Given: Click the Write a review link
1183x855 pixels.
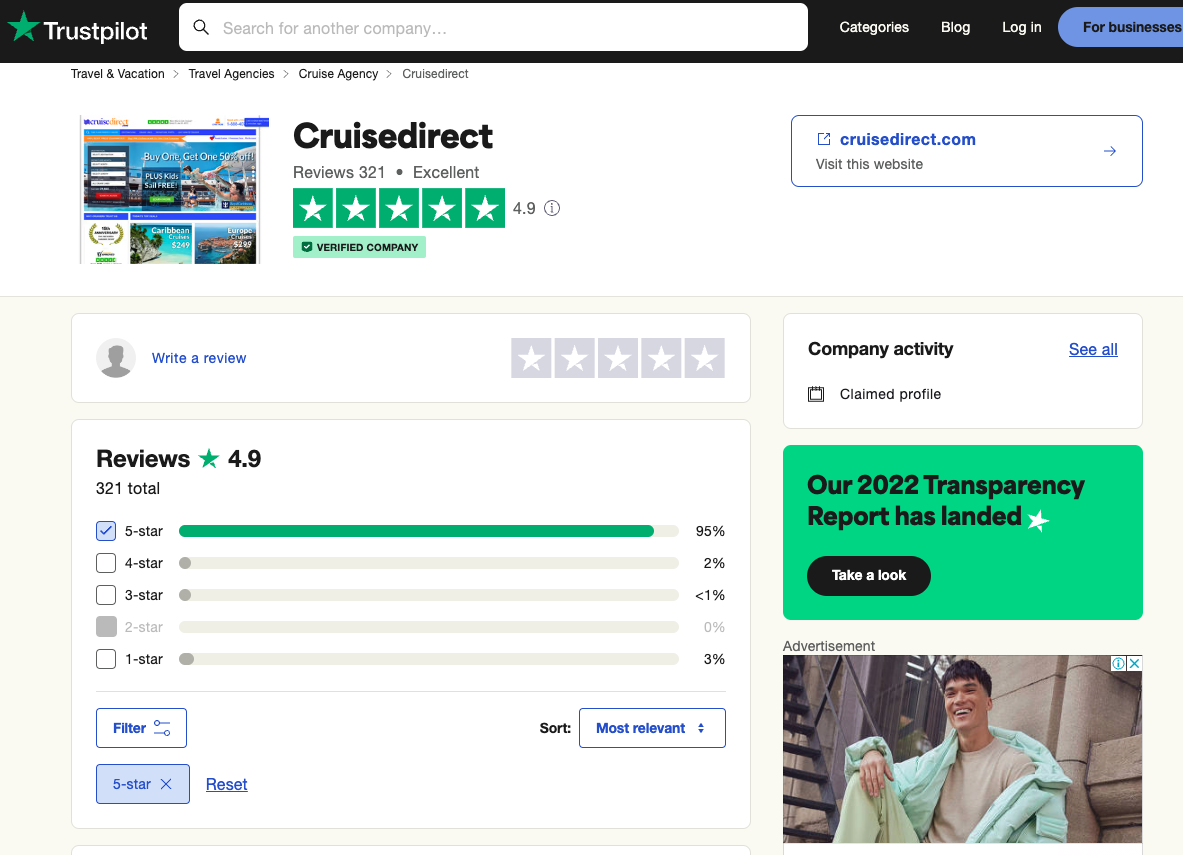Looking at the screenshot, I should tap(199, 358).
